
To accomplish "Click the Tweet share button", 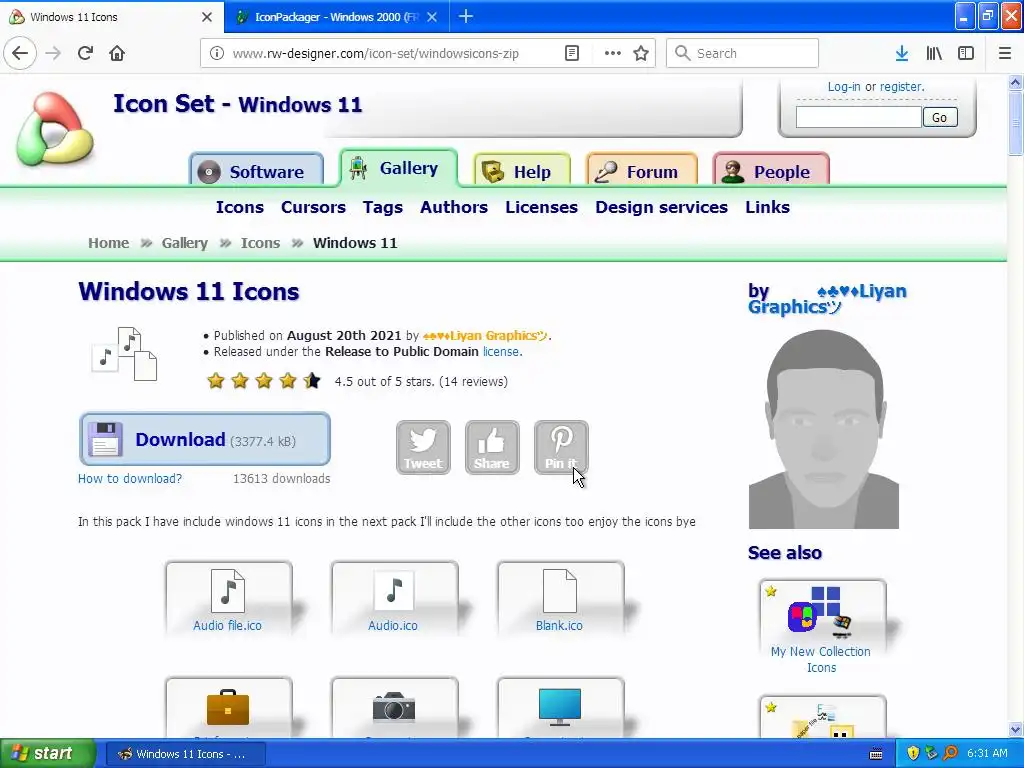I will click(x=423, y=447).
